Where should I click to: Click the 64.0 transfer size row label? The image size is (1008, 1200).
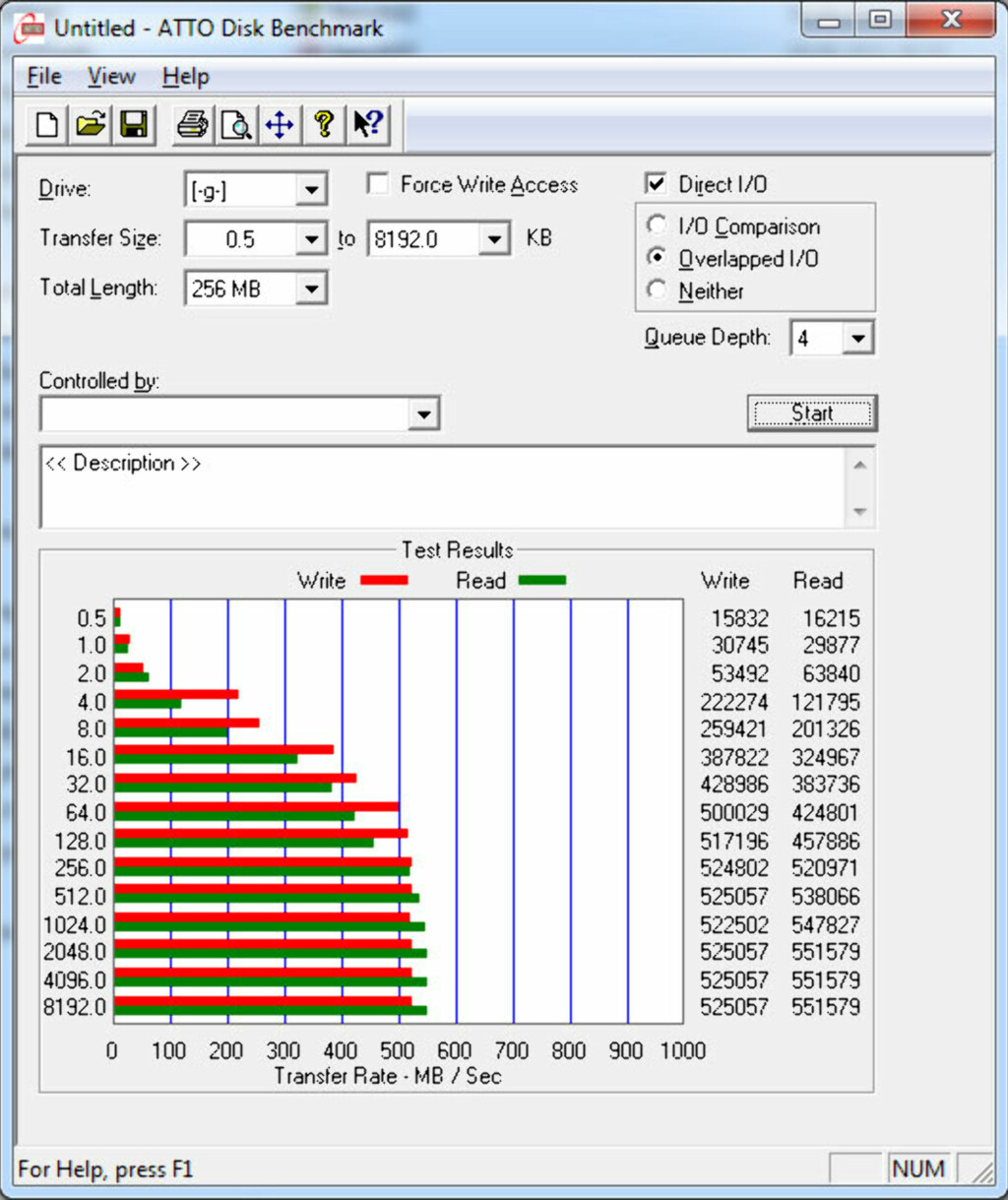[x=86, y=813]
